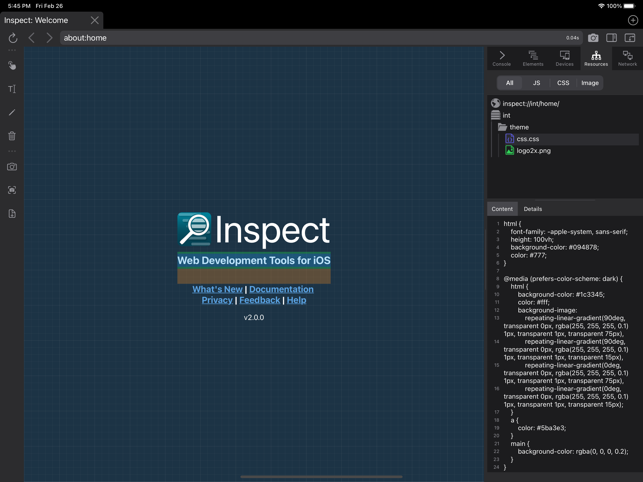
Task: Click the color: #5ba3e3 code line
Action: tap(542, 428)
